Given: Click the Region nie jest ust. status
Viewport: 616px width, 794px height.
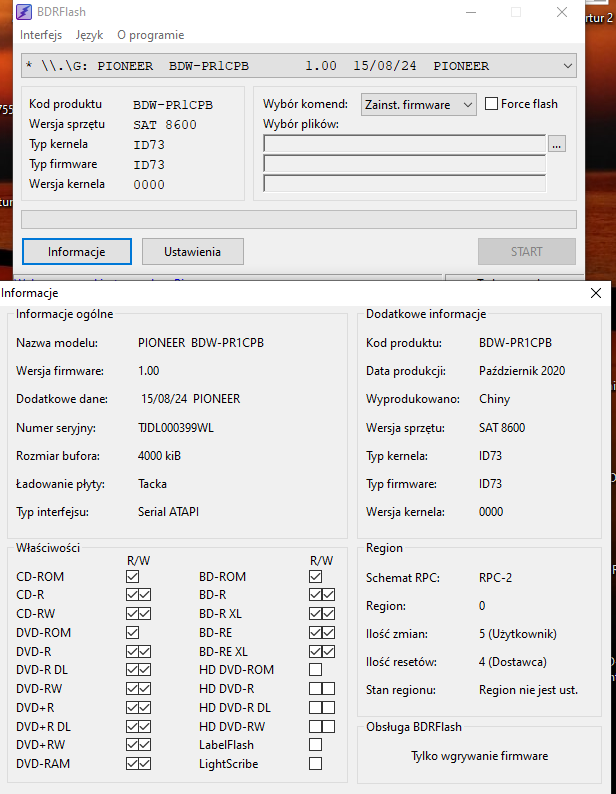Looking at the screenshot, I should pyautogui.click(x=528, y=690).
